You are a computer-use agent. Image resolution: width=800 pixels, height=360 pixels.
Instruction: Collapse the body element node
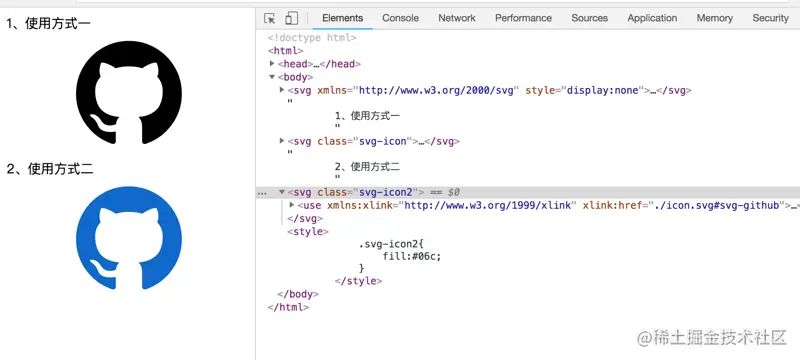tap(272, 77)
